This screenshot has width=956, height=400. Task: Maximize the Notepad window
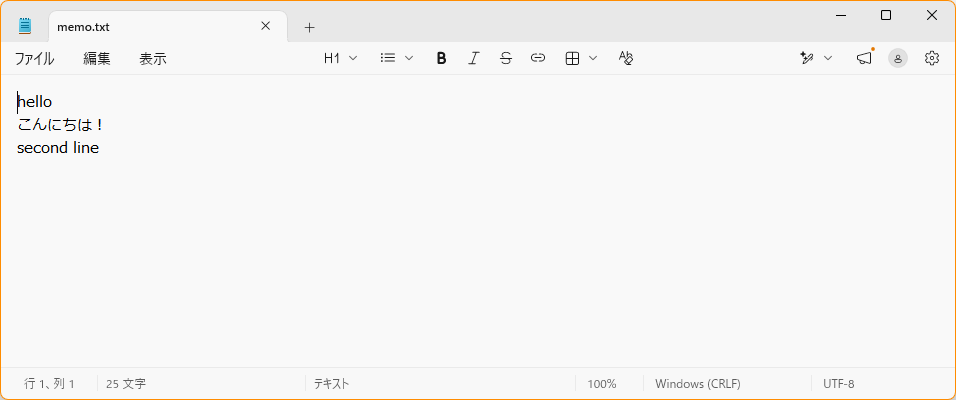(x=886, y=16)
